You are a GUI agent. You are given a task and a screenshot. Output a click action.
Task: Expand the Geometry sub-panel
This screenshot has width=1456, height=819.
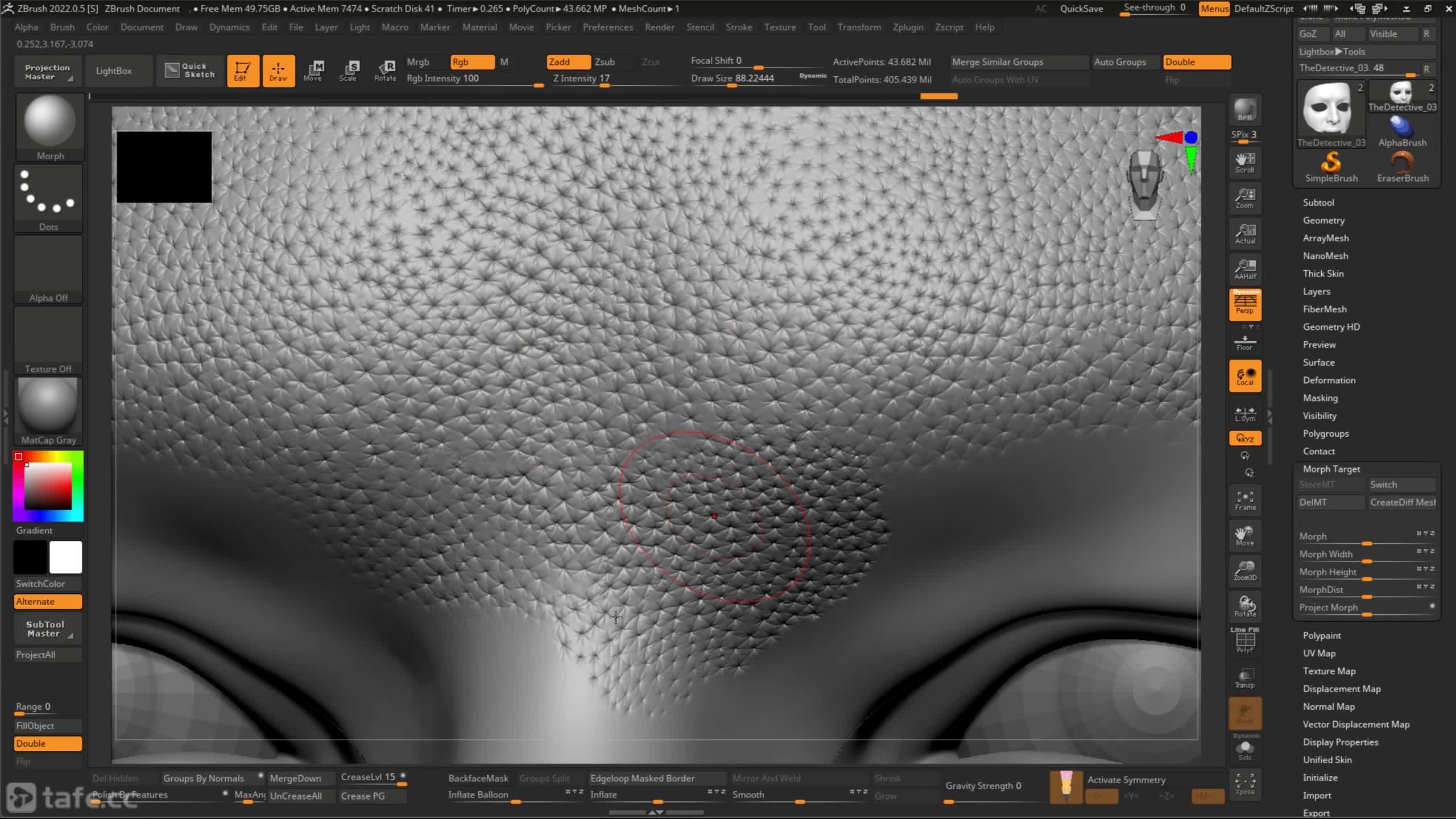click(1322, 219)
